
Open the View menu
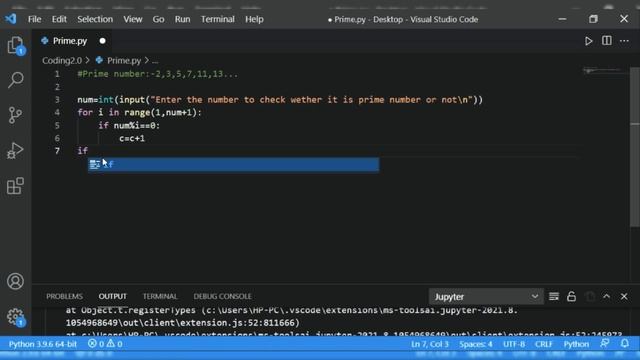[133, 19]
